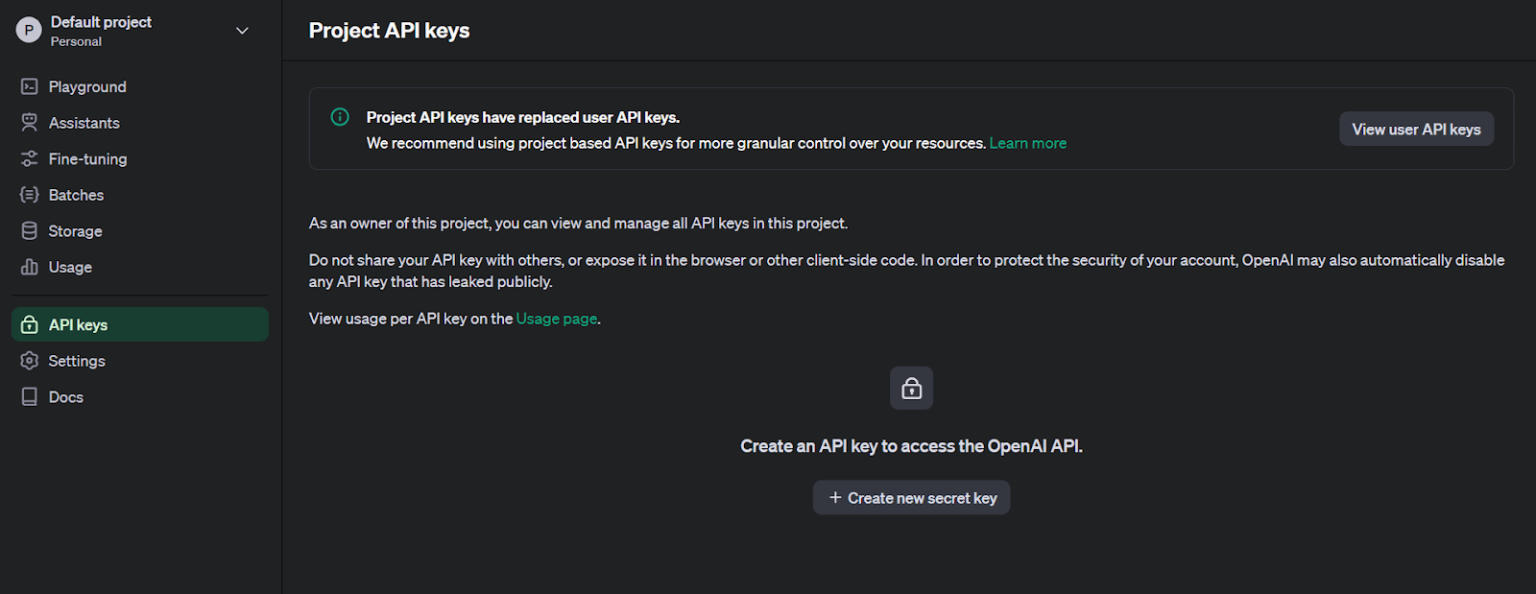Select API keys in the sidebar menu

point(77,324)
